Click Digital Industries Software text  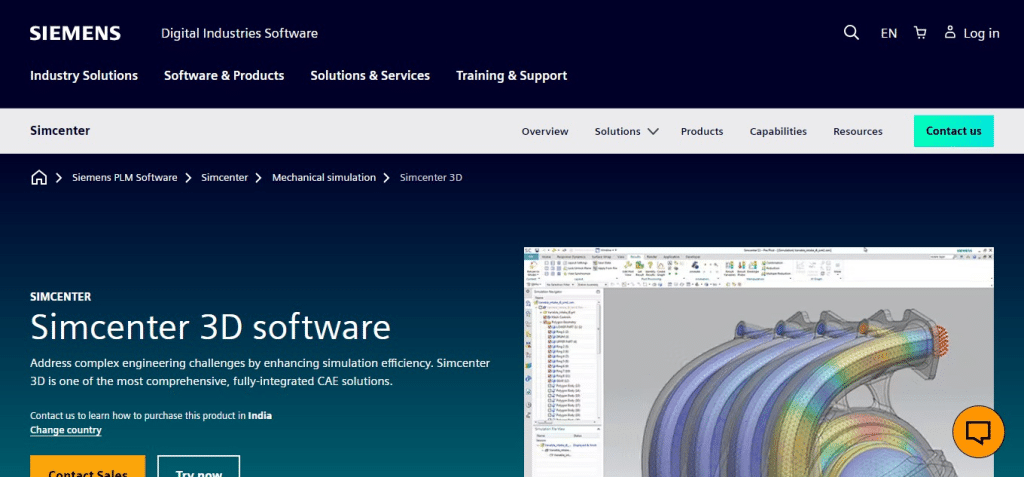(x=239, y=33)
